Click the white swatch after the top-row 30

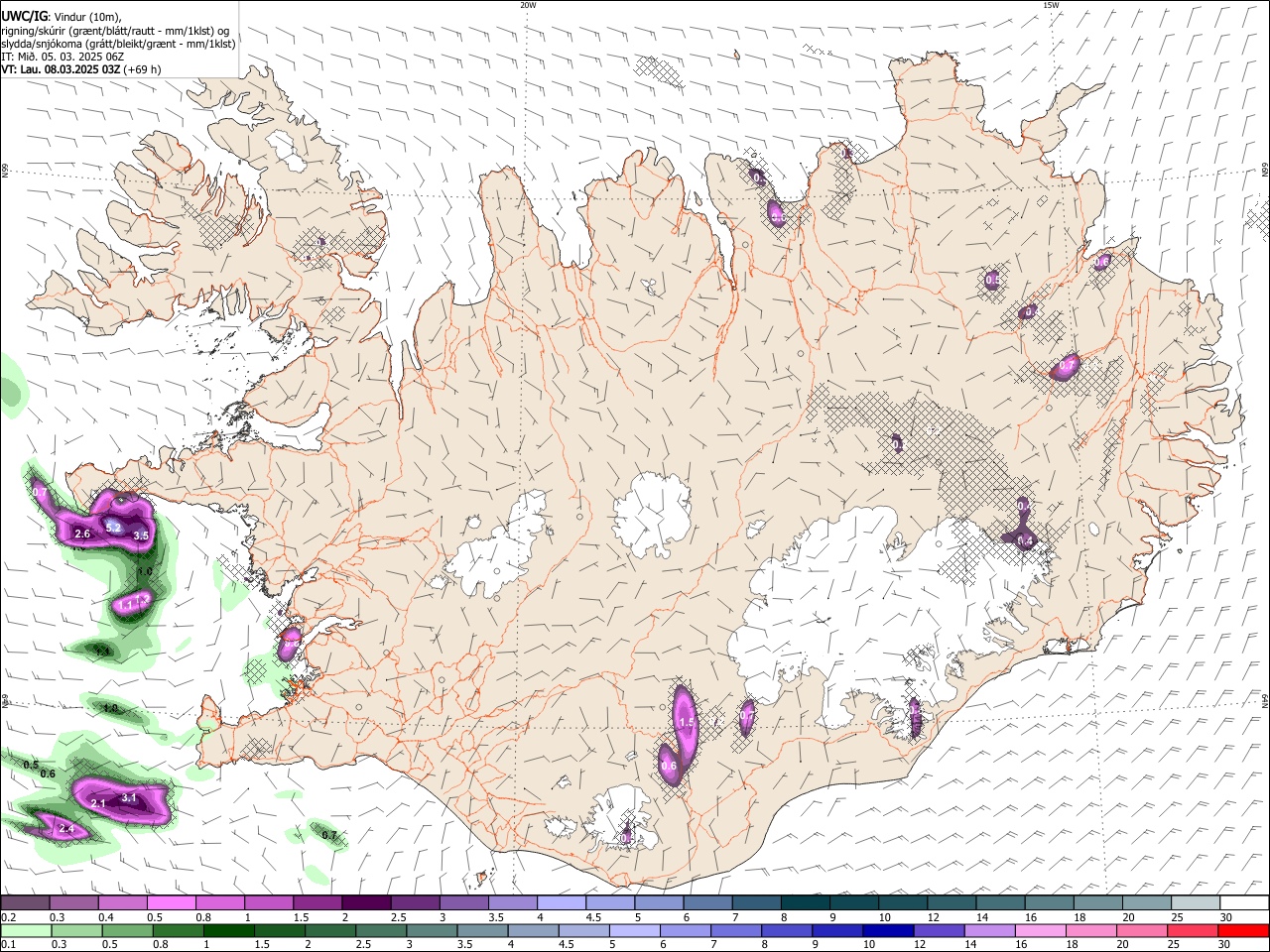(1245, 902)
